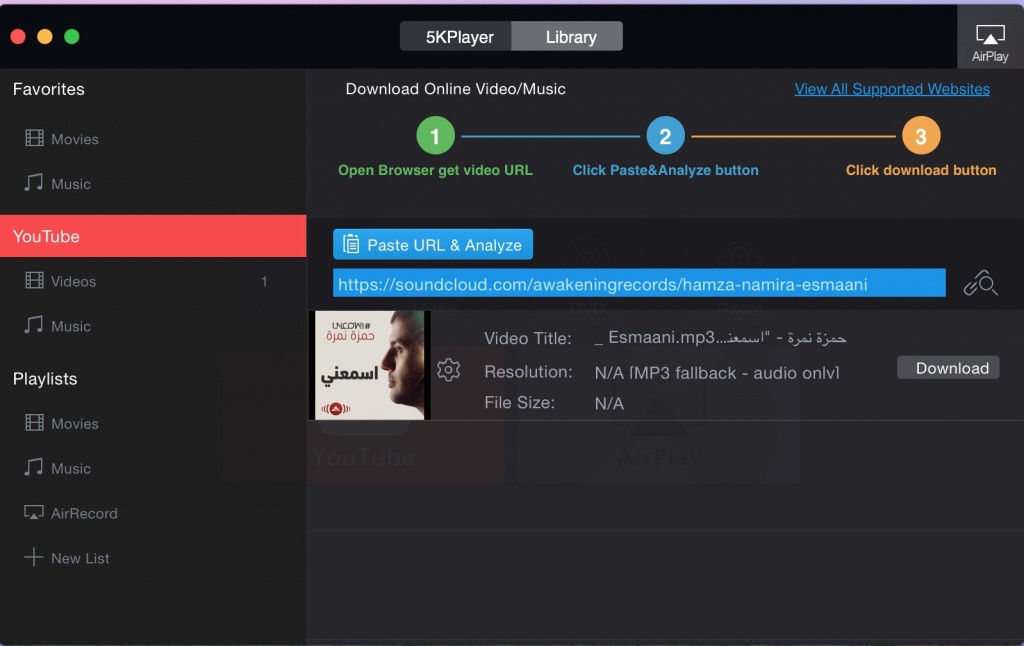The height and width of the screenshot is (646, 1024).
Task: Open download settings gear beside the thumbnail
Action: click(449, 370)
